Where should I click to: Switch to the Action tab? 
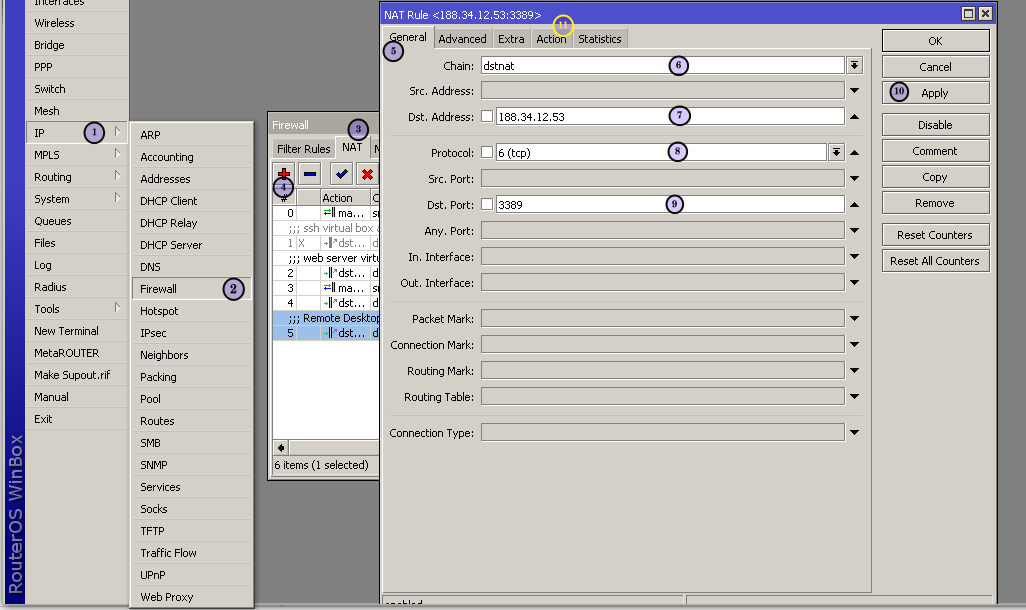[551, 39]
